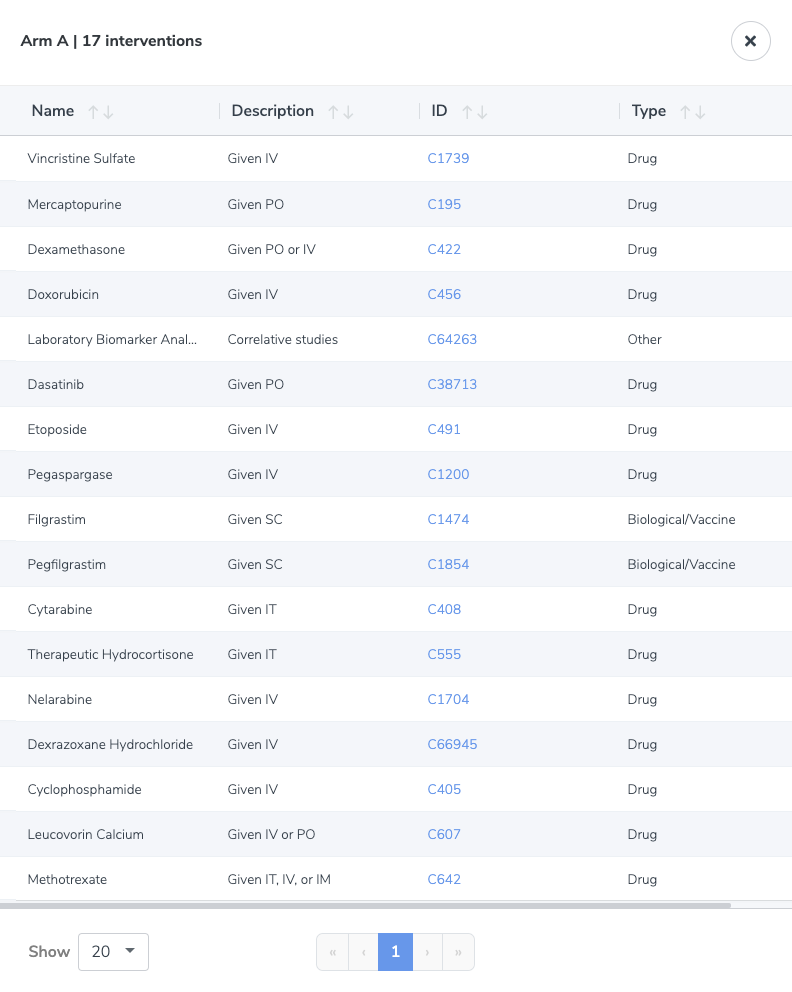
Task: Open the Show rows-per-page dropdown
Action: tap(113, 952)
